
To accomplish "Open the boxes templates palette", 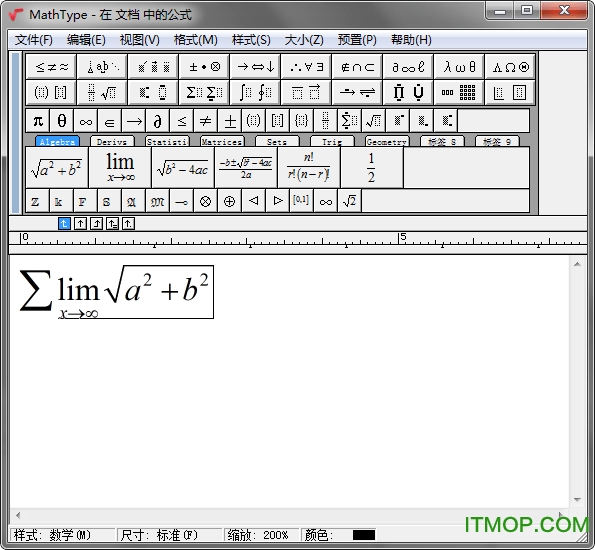I will [x=510, y=92].
